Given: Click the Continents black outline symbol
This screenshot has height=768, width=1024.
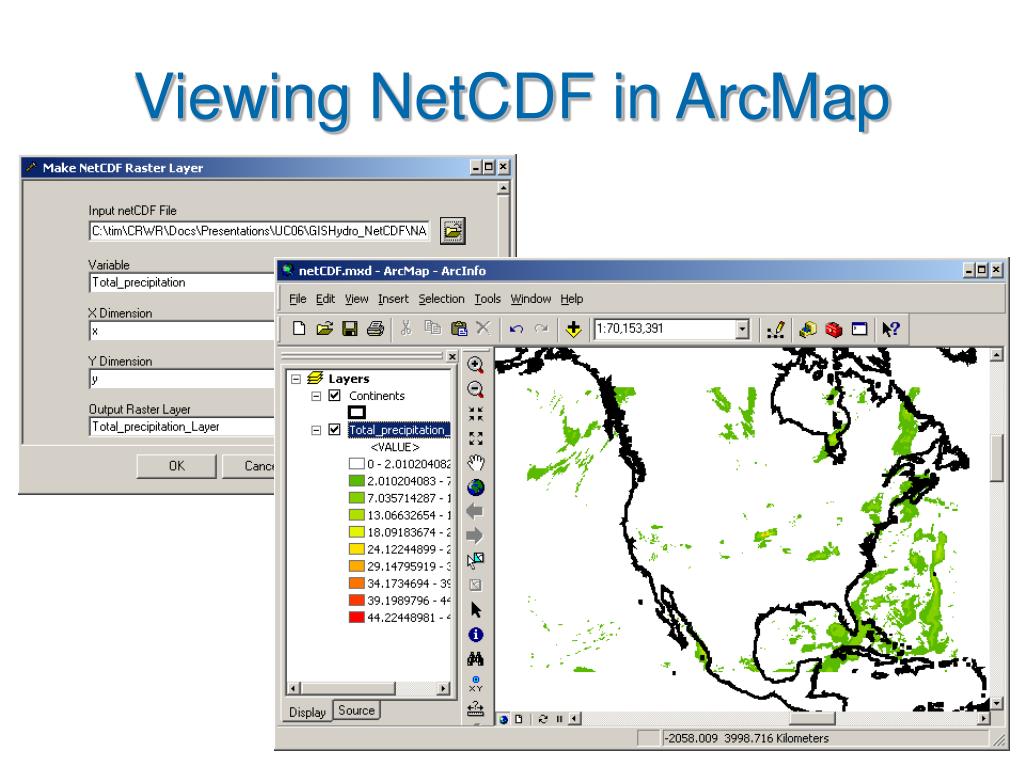Looking at the screenshot, I should pyautogui.click(x=357, y=412).
